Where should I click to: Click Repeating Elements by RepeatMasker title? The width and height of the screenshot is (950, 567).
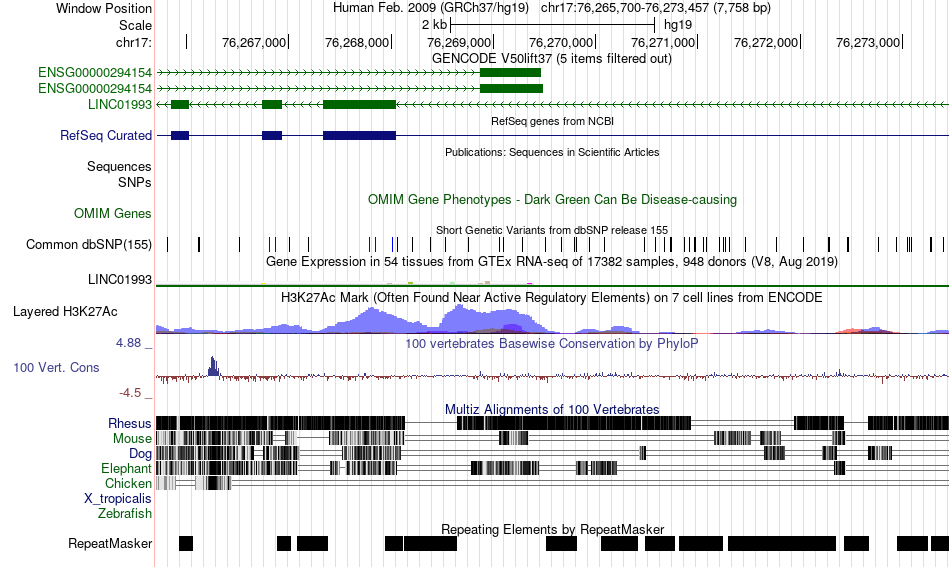point(552,529)
